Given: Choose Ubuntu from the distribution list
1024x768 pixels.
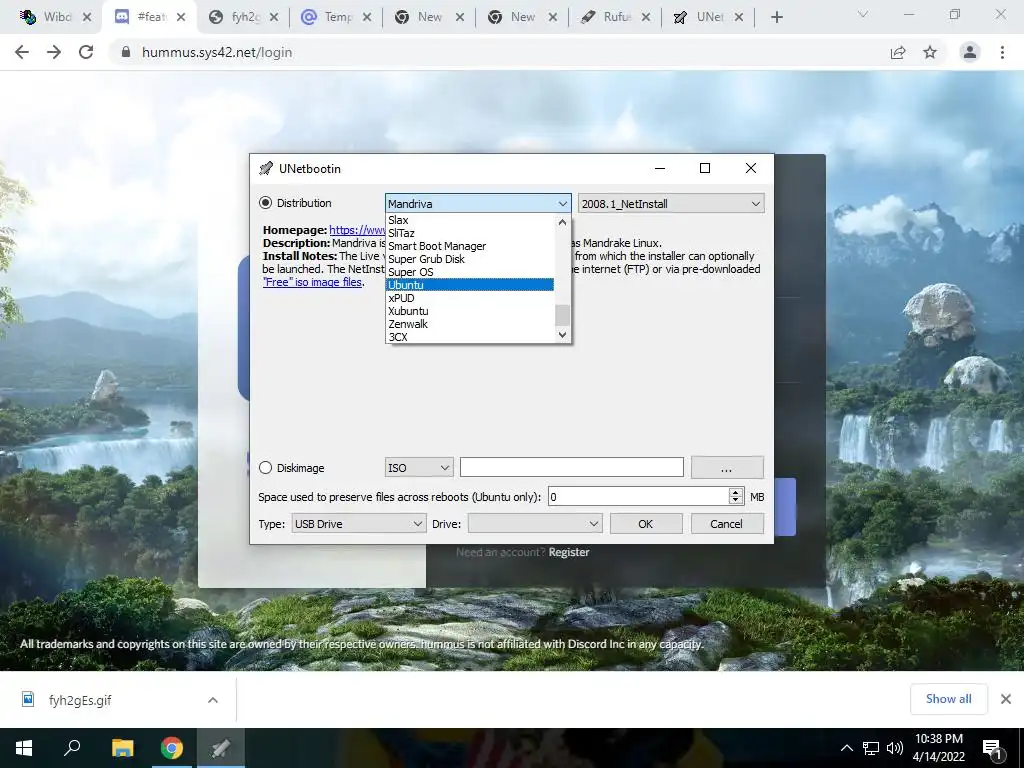Looking at the screenshot, I should tap(470, 285).
